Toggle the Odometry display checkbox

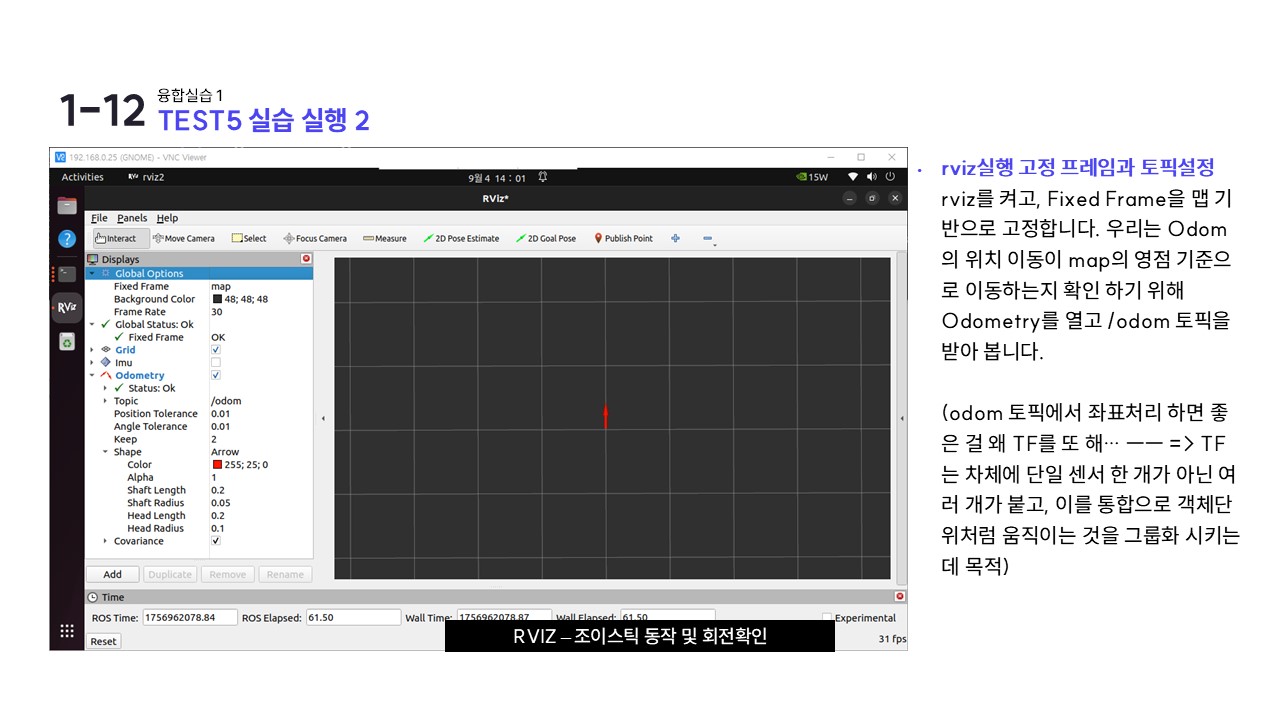[216, 376]
